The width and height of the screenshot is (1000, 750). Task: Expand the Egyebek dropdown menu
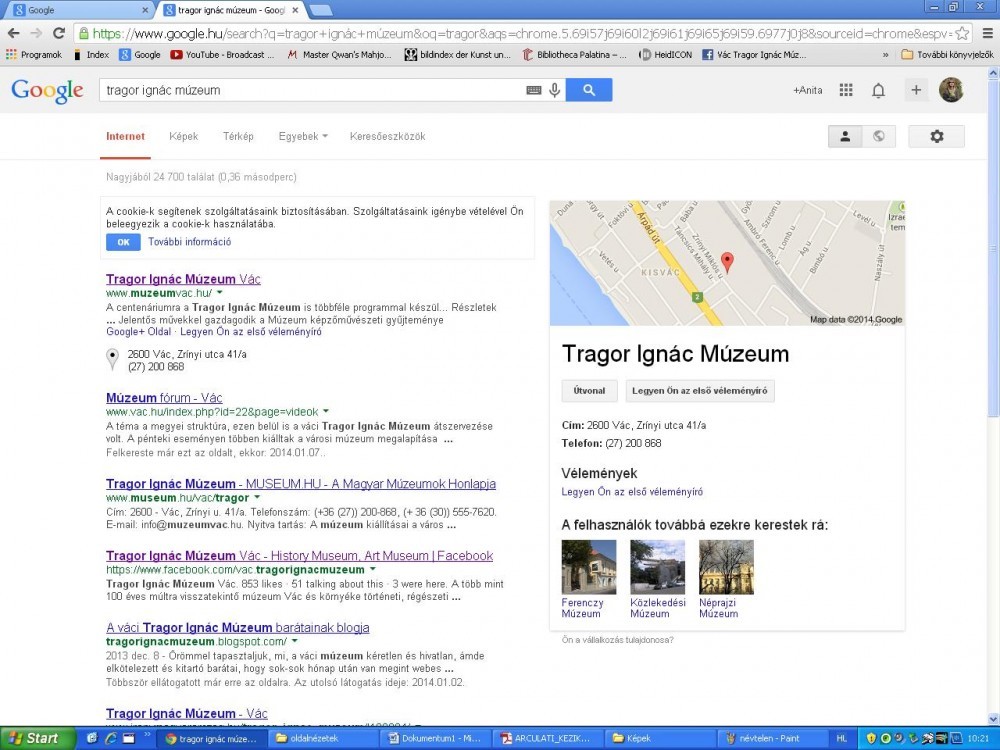pos(303,137)
